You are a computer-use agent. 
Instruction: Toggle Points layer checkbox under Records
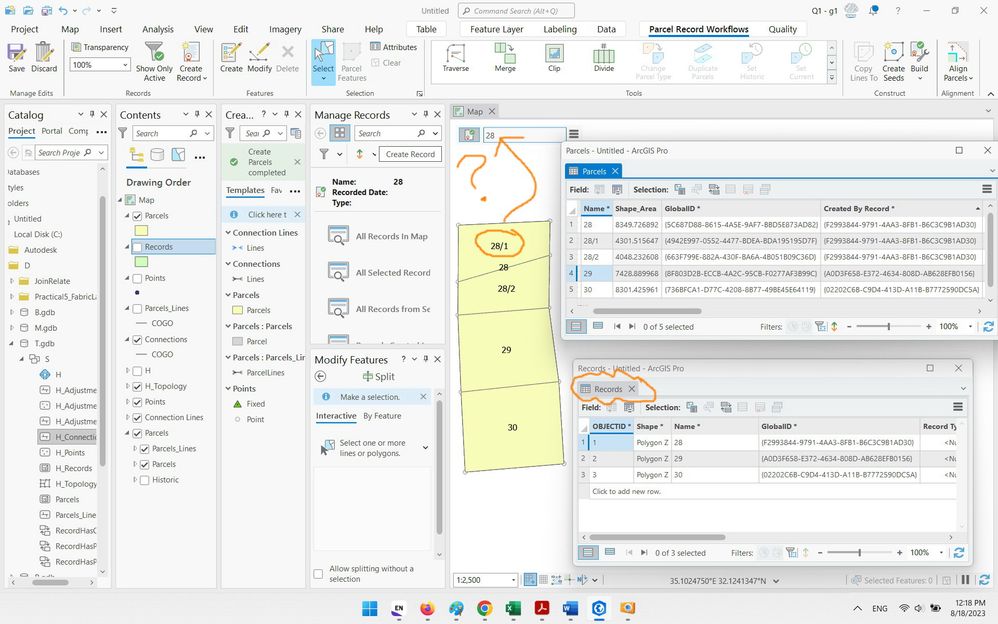137,278
